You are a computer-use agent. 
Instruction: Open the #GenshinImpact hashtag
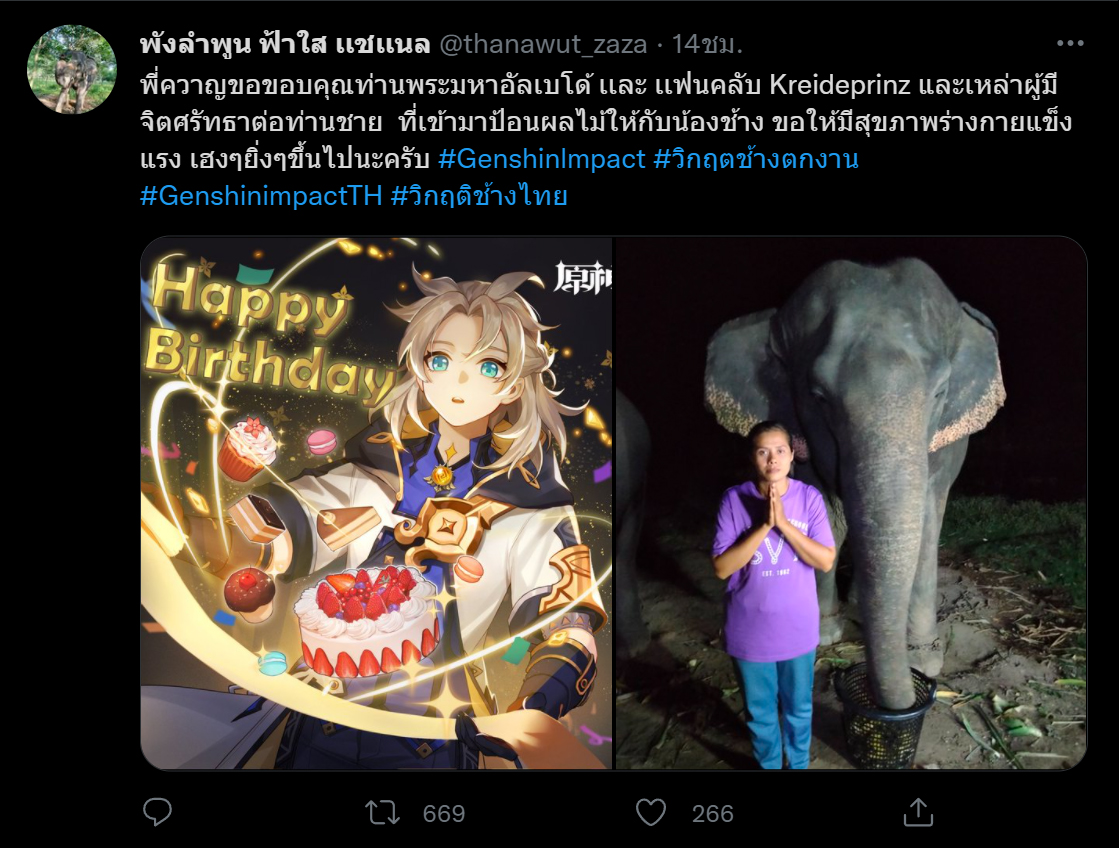coord(542,158)
